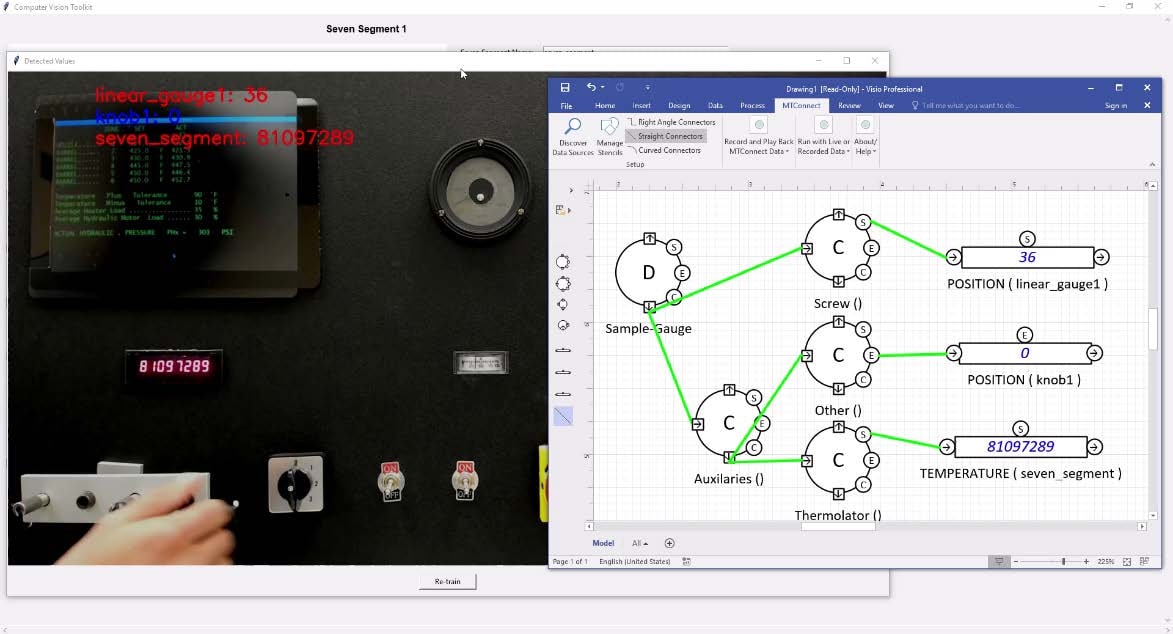This screenshot has width=1173, height=634.
Task: Switch to the Home ribbon tab
Action: click(604, 106)
